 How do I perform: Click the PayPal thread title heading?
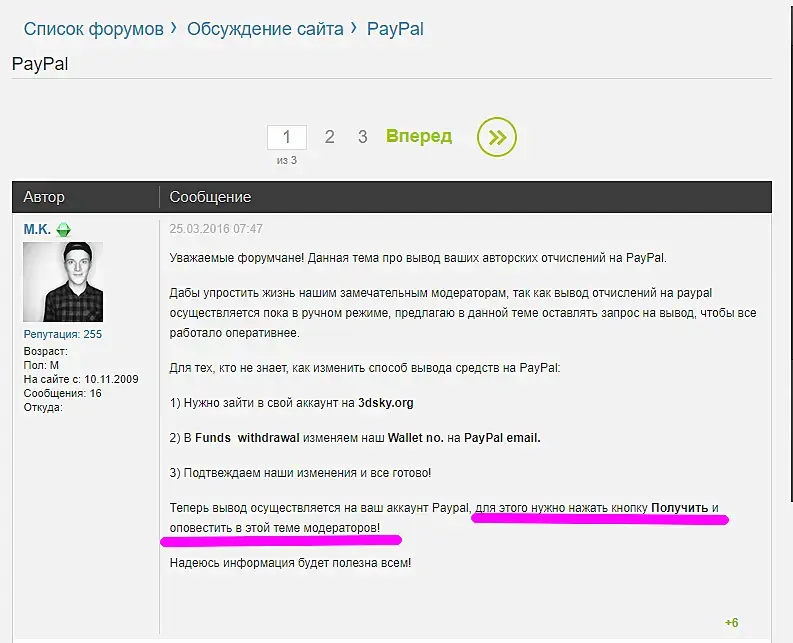40,64
